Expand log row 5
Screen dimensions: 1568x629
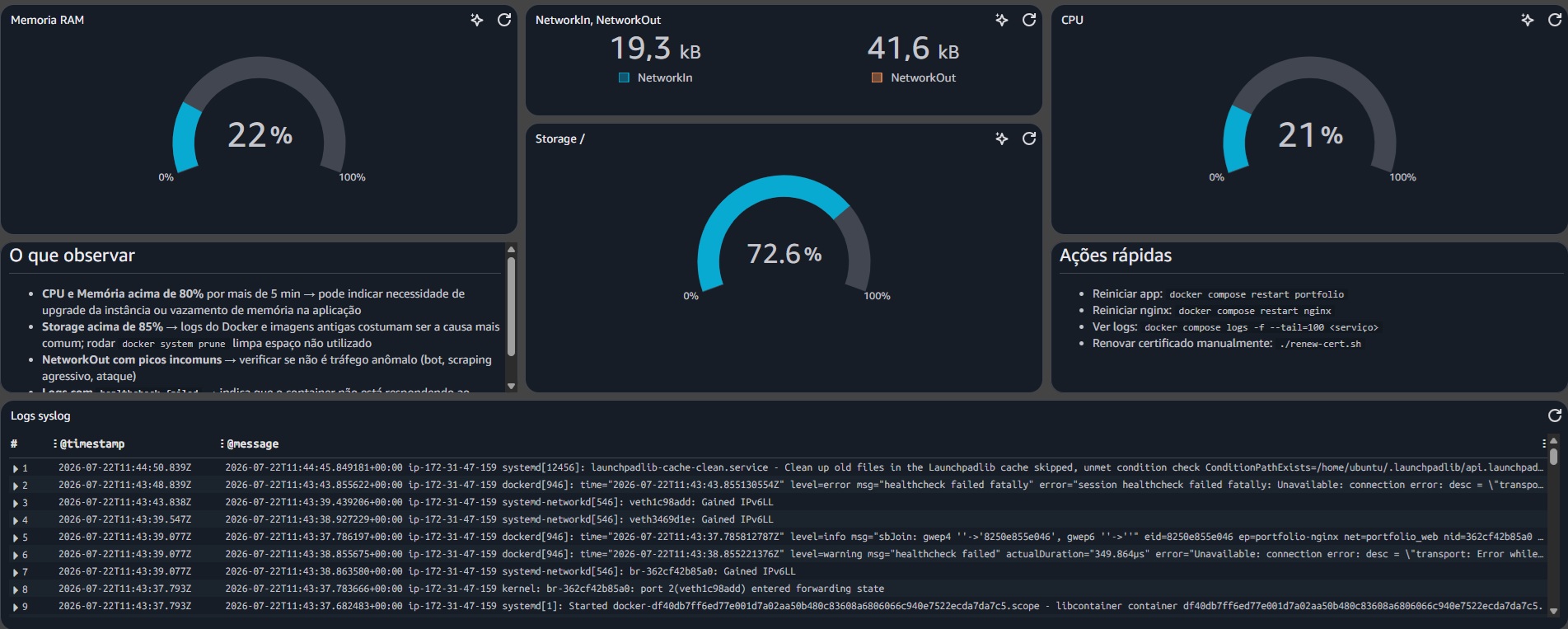point(15,537)
